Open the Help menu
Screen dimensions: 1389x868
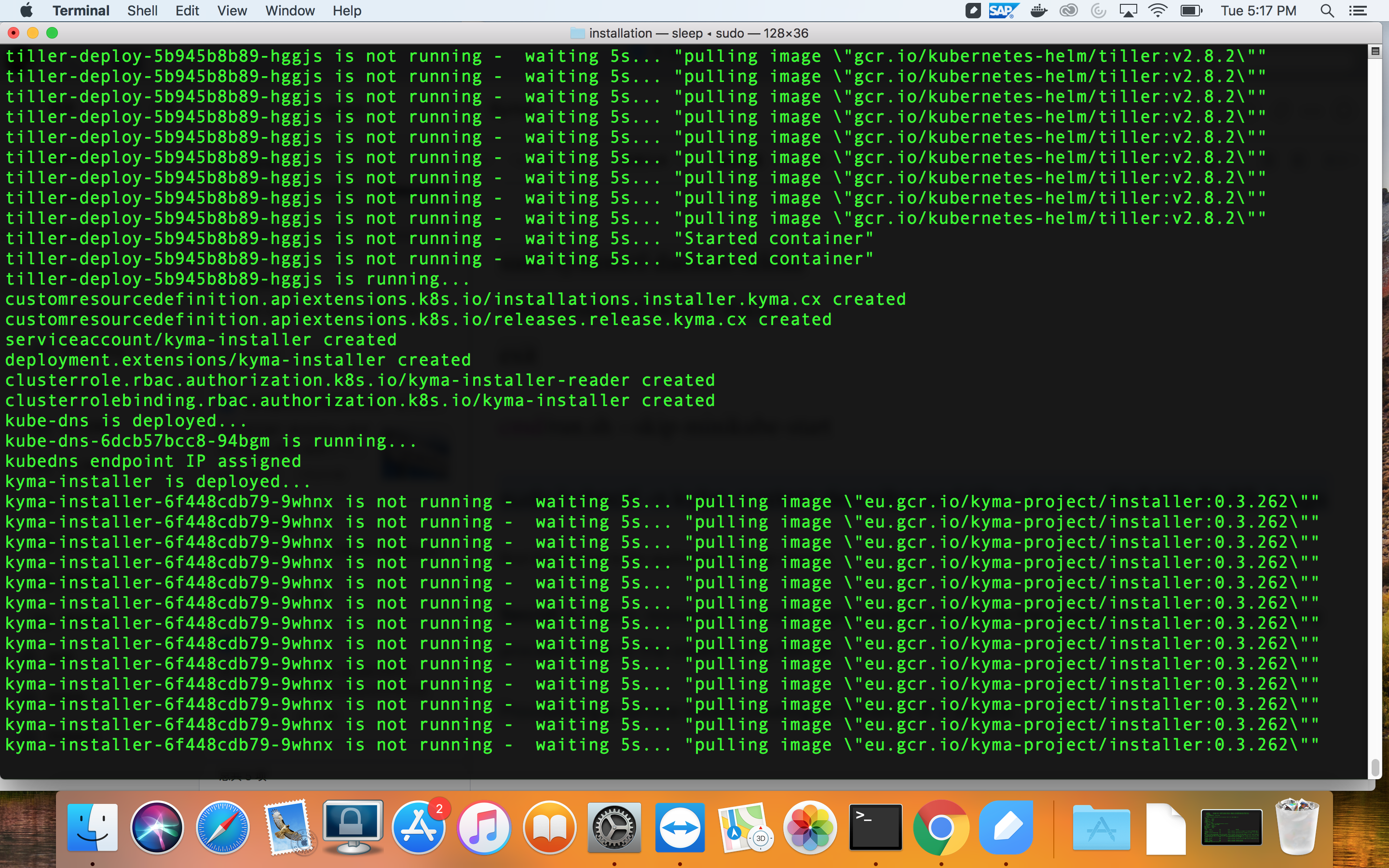tap(347, 10)
